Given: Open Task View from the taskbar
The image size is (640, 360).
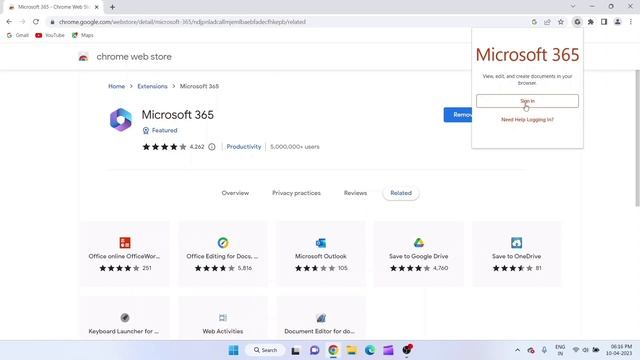Looking at the screenshot, I should coord(296,350).
